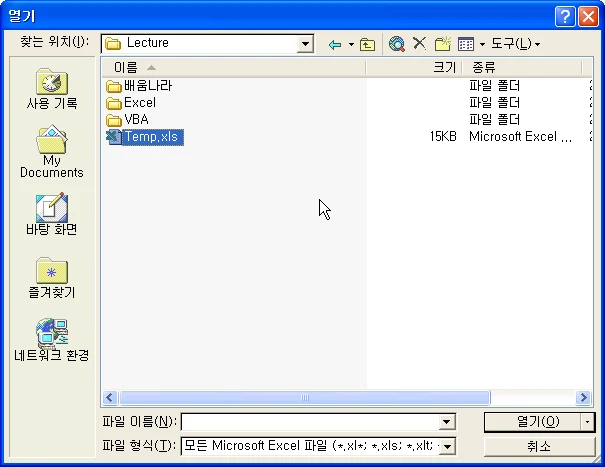The image size is (605, 467).
Task: Sort by the 이름 column header
Action: click(x=234, y=68)
